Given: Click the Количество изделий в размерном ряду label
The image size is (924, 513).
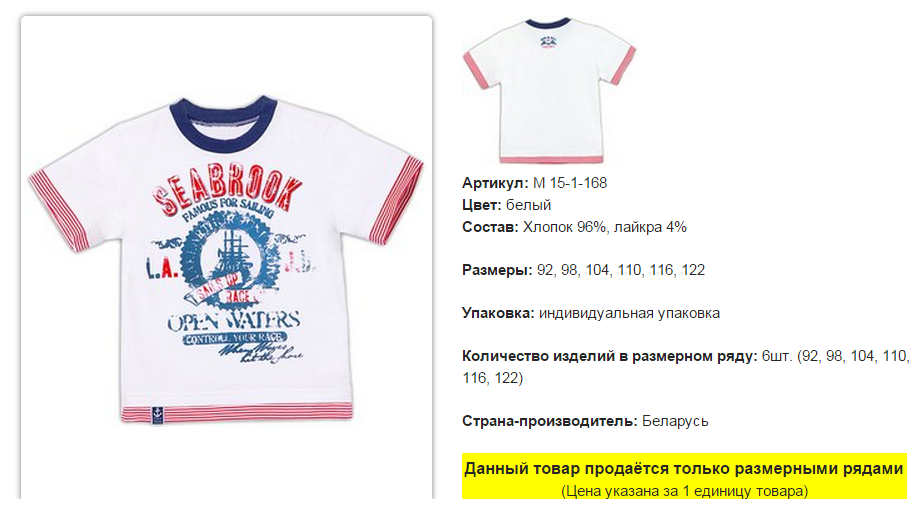Looking at the screenshot, I should tap(609, 356).
